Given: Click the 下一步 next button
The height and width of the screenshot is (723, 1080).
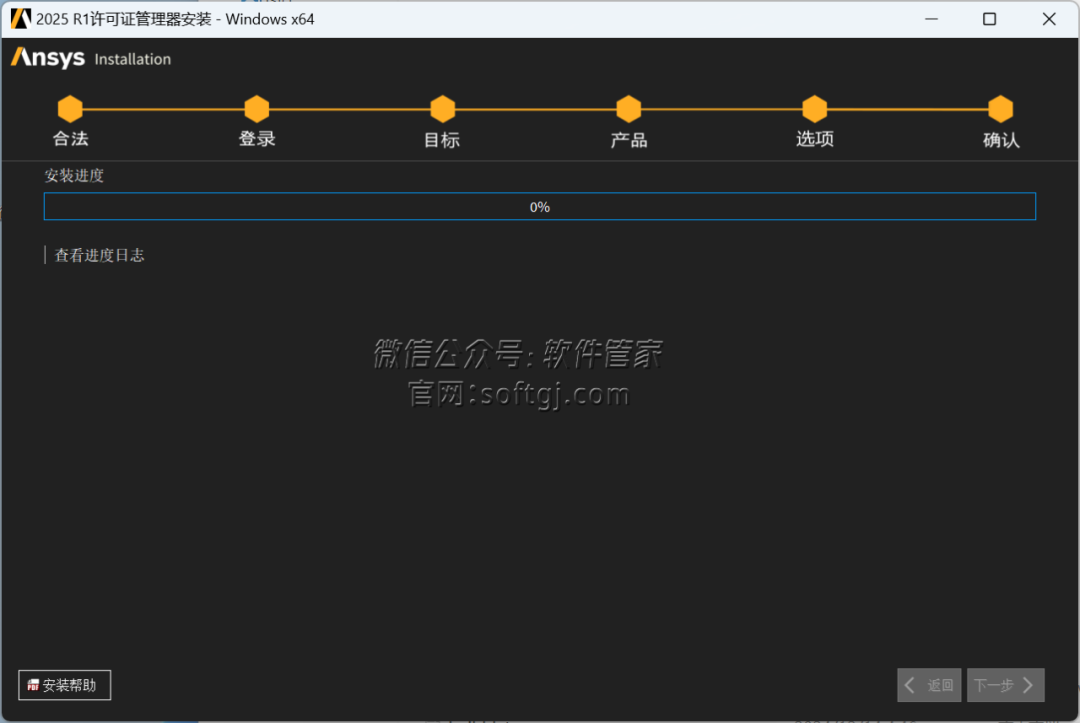Looking at the screenshot, I should [1006, 685].
